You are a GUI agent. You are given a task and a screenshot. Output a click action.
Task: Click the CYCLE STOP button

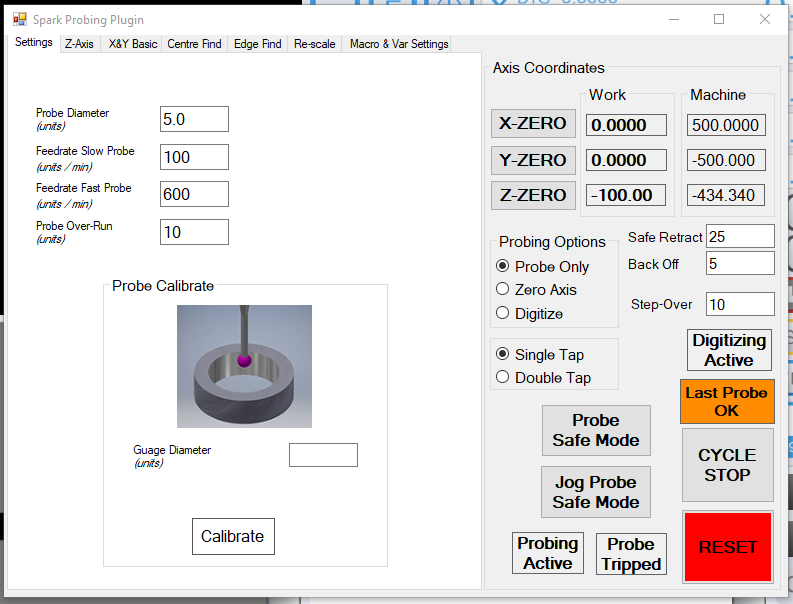(728, 465)
